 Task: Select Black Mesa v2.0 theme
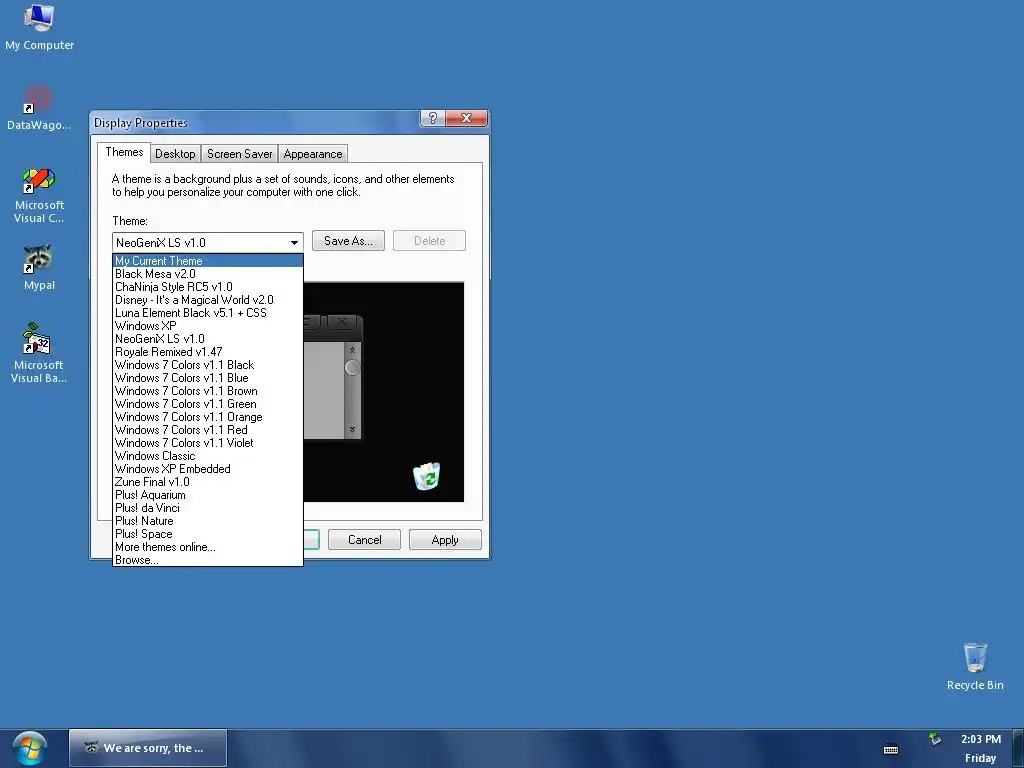208,274
